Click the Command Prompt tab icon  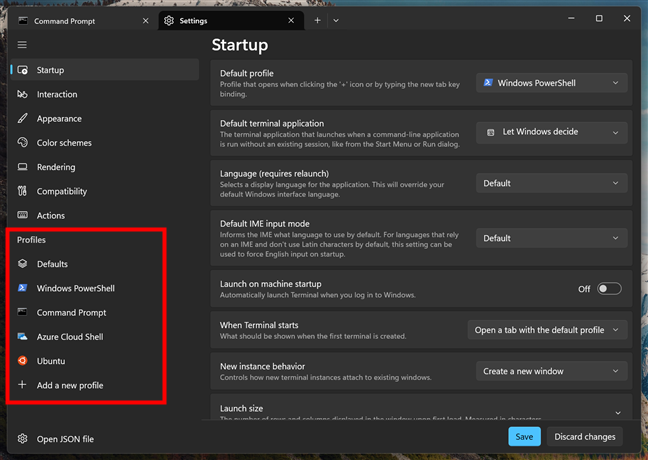23,21
